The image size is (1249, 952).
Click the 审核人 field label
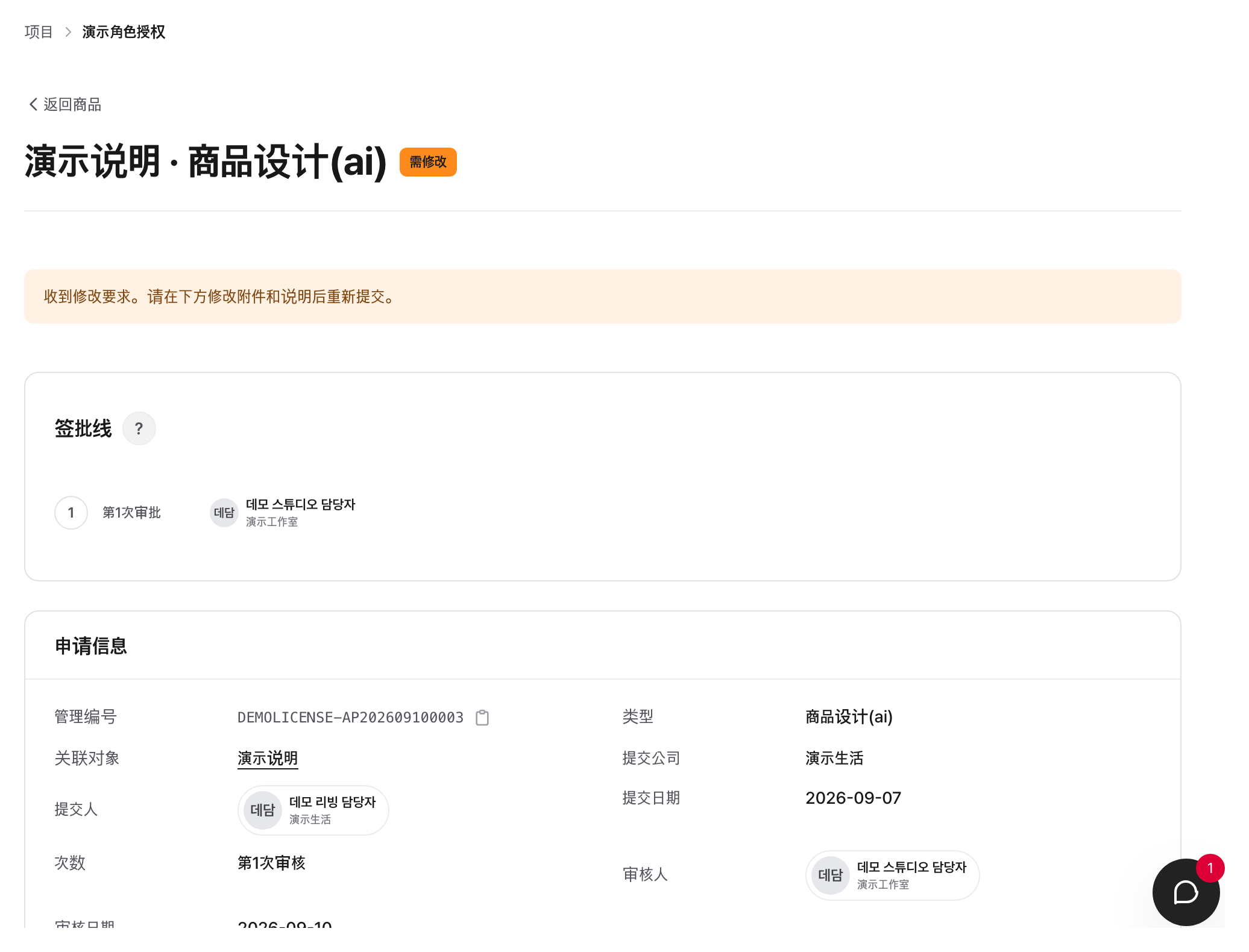coord(645,874)
